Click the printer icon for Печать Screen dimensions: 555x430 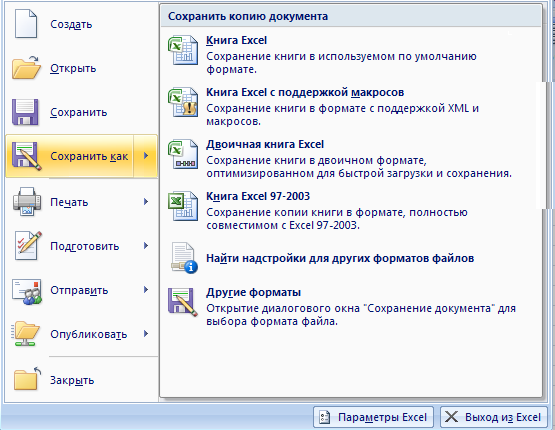[27, 201]
